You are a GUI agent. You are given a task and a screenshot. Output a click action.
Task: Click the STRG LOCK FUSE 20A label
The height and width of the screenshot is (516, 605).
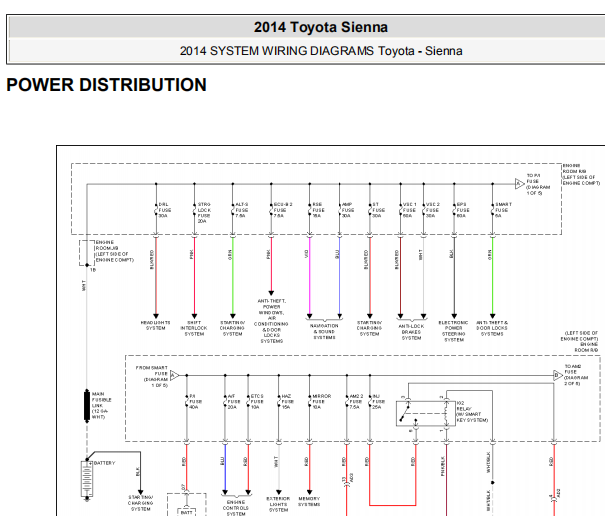[204, 213]
